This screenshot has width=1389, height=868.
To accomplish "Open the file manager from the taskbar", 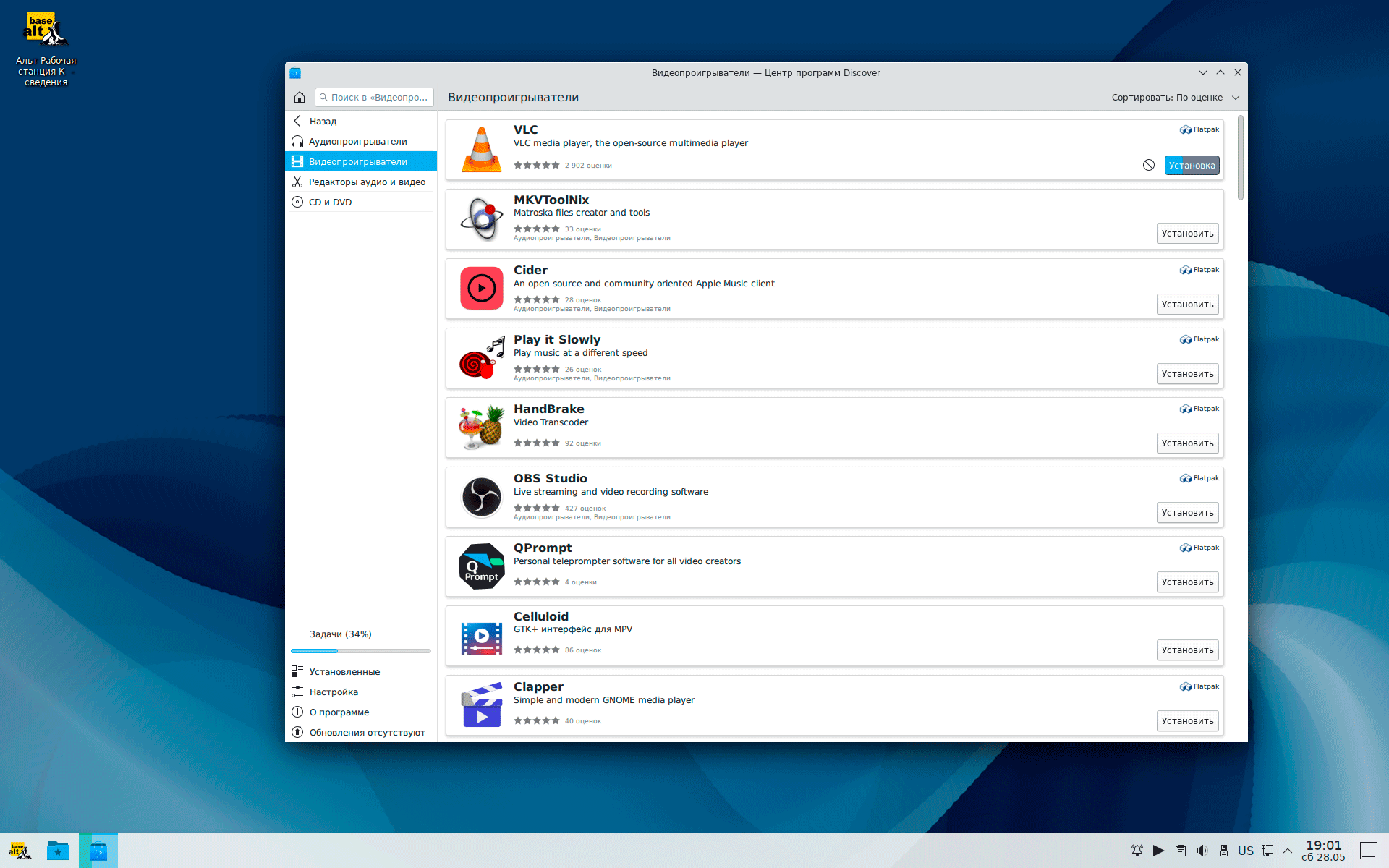I will [58, 851].
